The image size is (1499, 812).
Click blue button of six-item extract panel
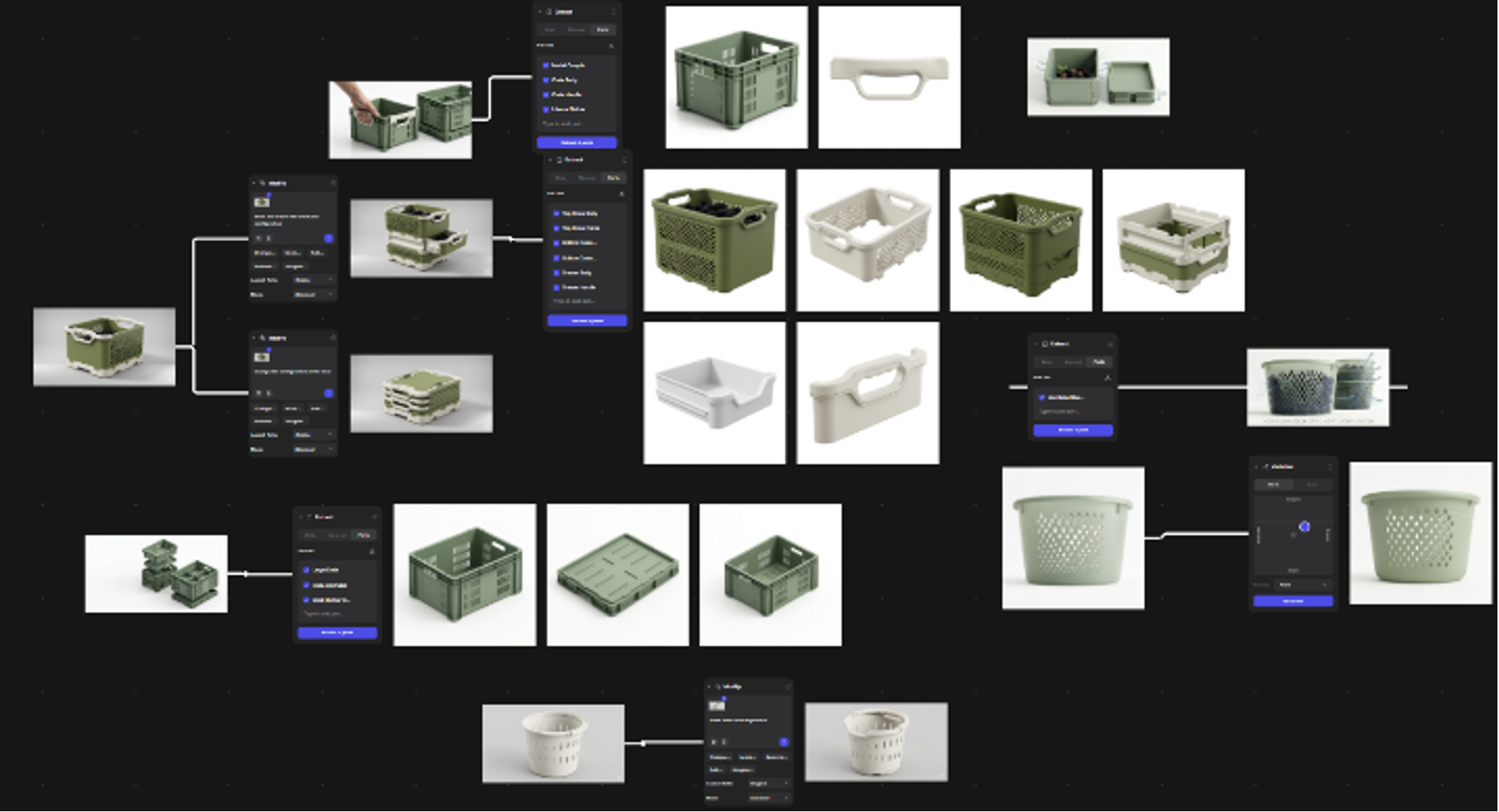(587, 320)
